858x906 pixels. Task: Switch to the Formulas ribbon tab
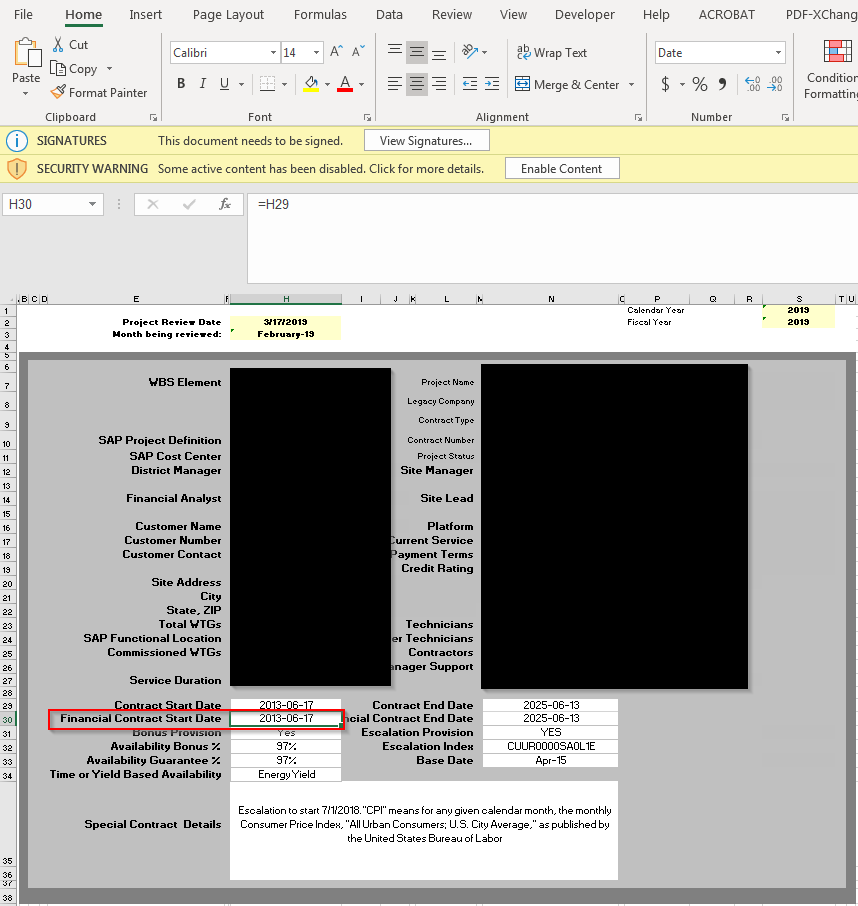(320, 14)
